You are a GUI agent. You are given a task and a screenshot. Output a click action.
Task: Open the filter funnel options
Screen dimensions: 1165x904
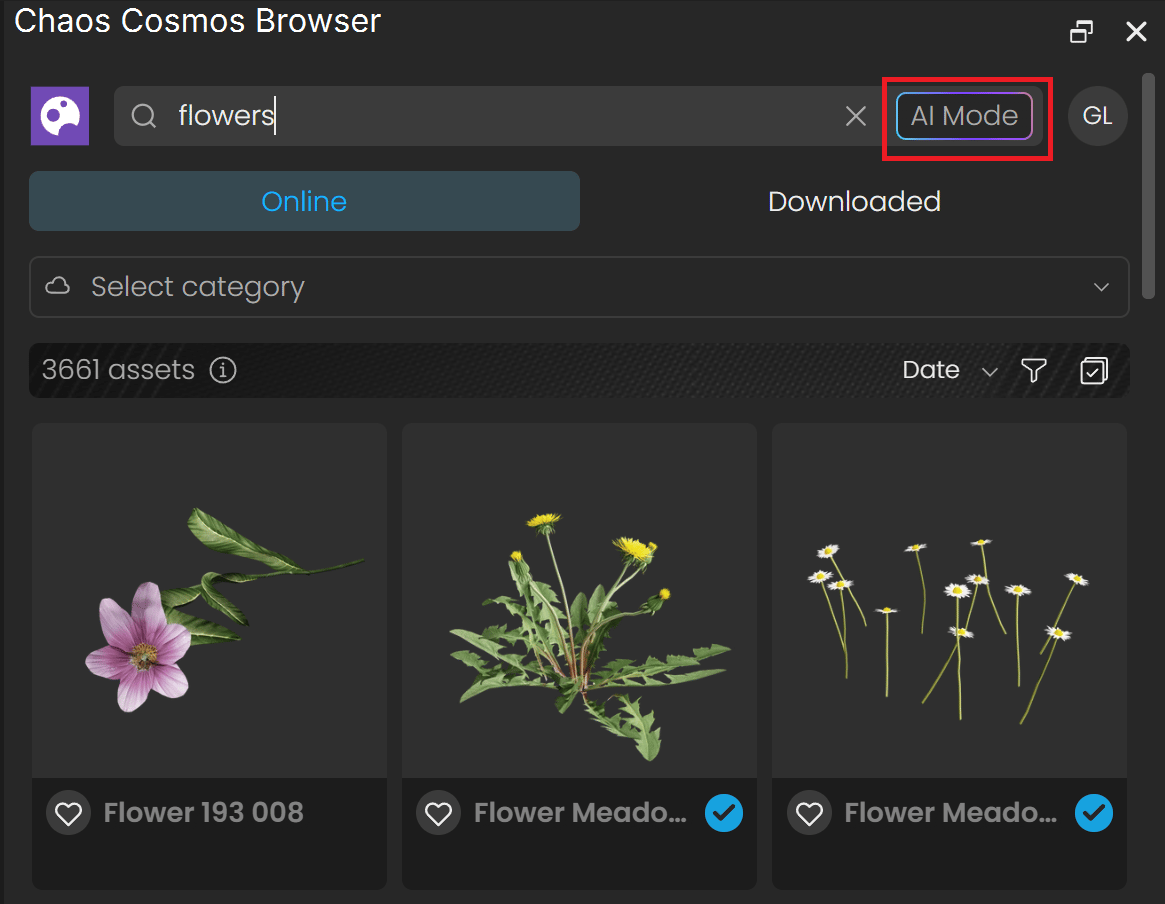coord(1033,370)
